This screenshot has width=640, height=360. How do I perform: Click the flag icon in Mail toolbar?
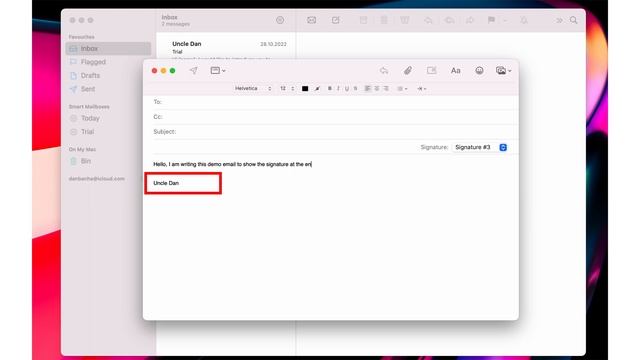click(491, 20)
